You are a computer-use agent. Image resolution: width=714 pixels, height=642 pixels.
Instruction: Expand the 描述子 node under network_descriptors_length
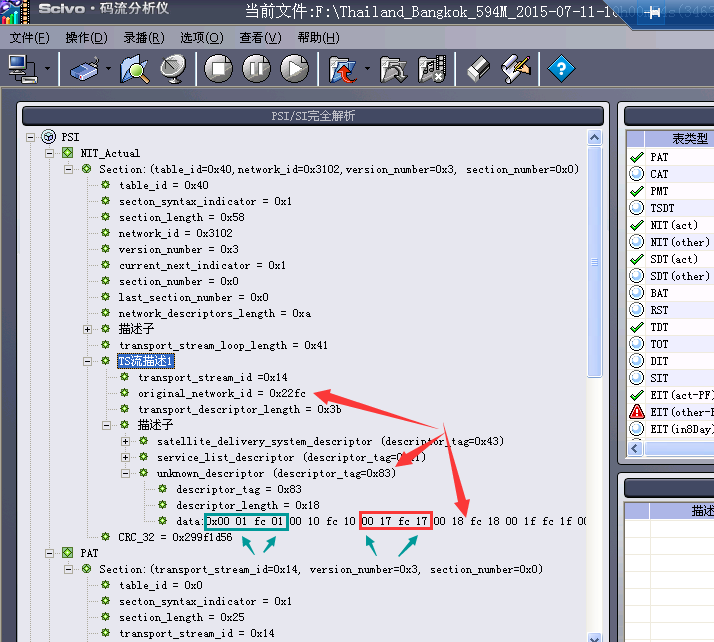pos(87,329)
